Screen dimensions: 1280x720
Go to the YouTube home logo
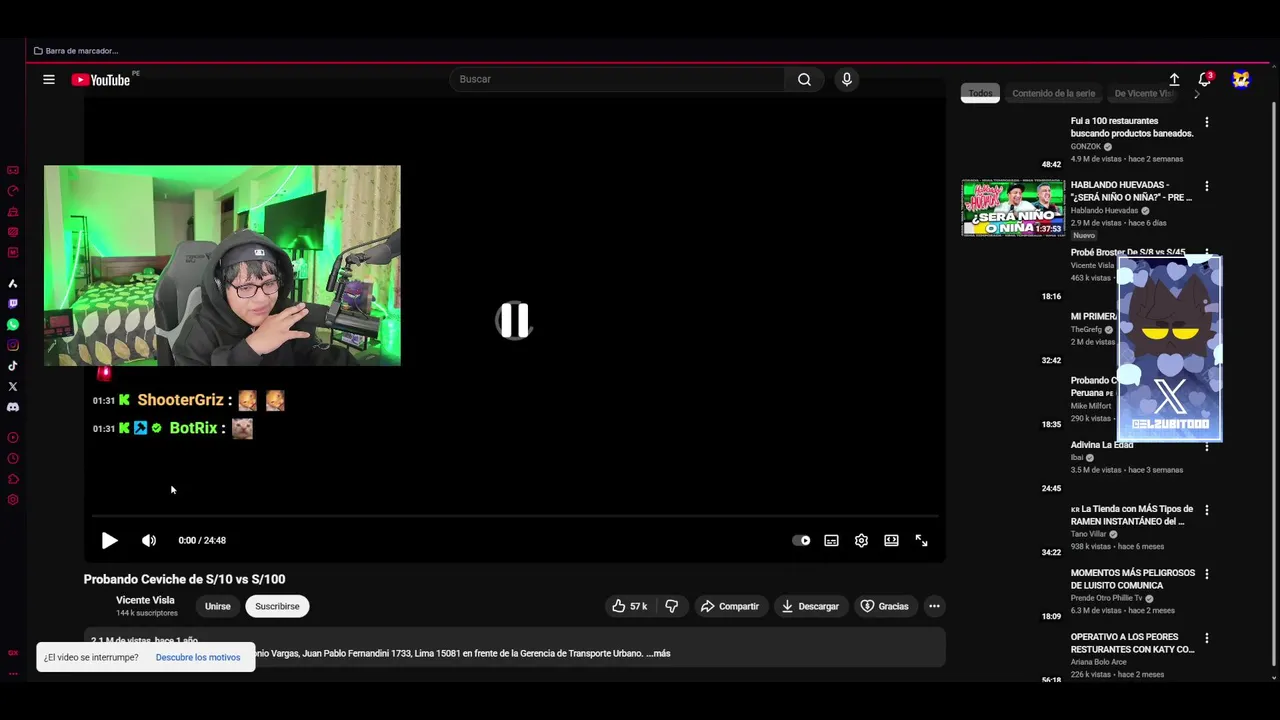(x=101, y=80)
